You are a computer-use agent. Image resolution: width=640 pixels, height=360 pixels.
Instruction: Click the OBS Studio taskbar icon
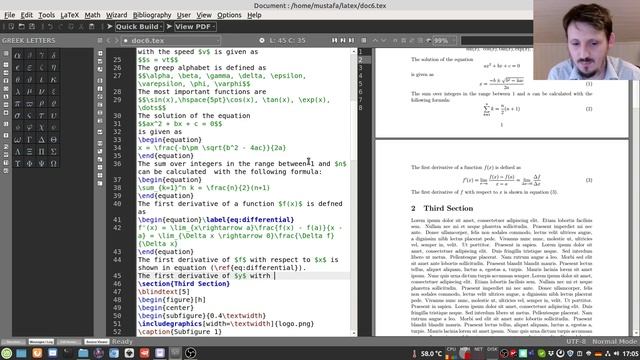(x=190, y=353)
